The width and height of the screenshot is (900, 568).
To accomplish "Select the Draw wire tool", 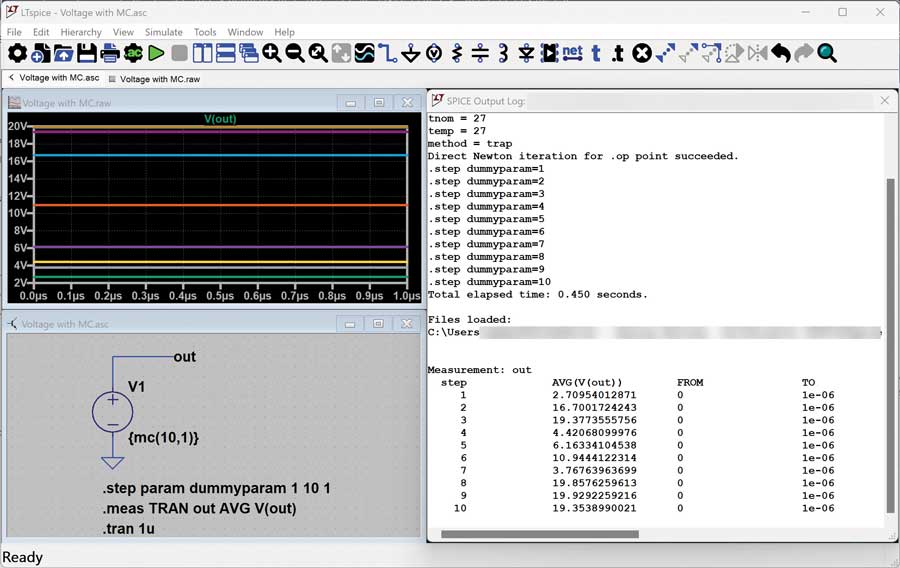I will [388, 53].
